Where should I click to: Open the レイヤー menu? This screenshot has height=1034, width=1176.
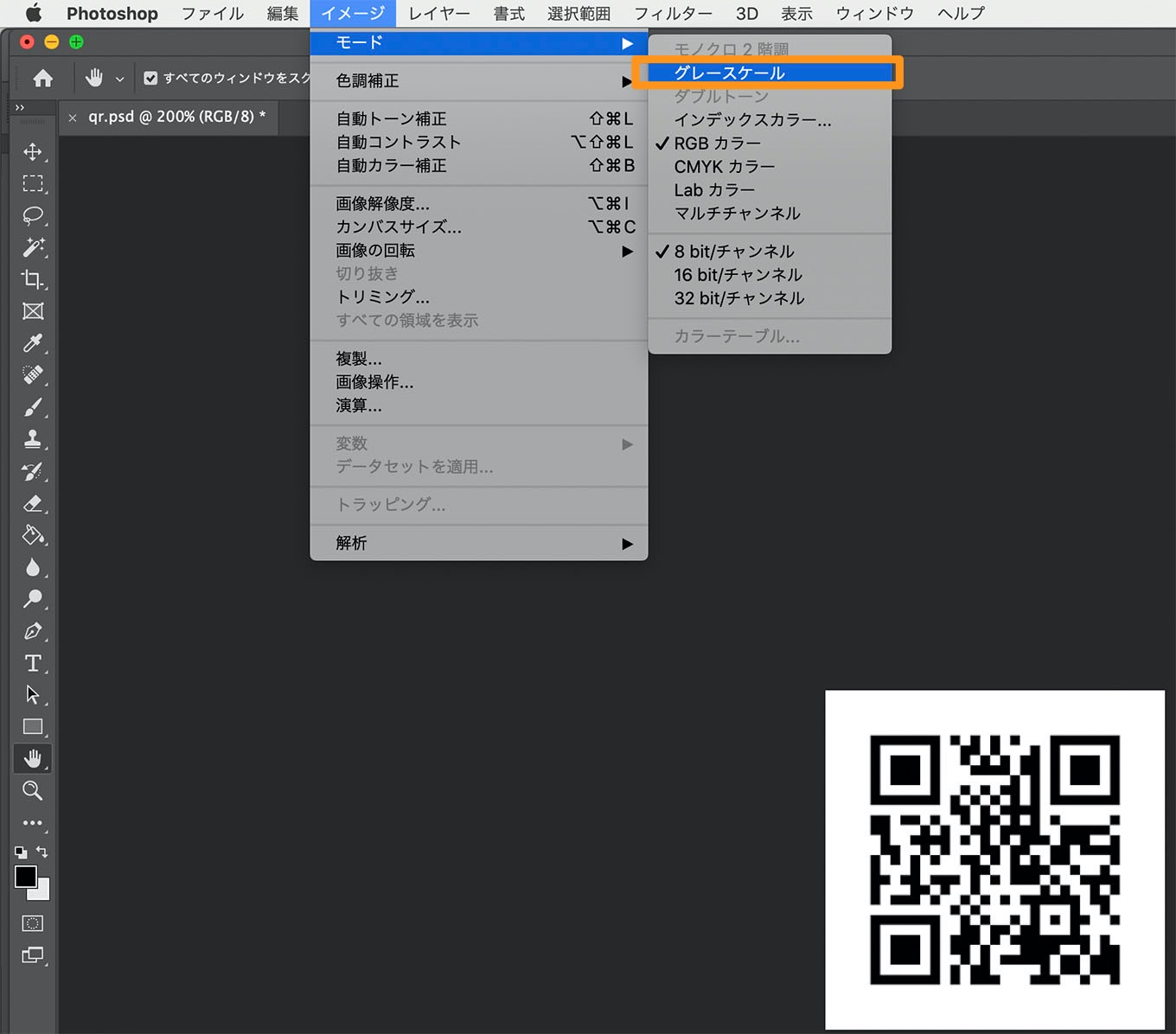coord(439,13)
